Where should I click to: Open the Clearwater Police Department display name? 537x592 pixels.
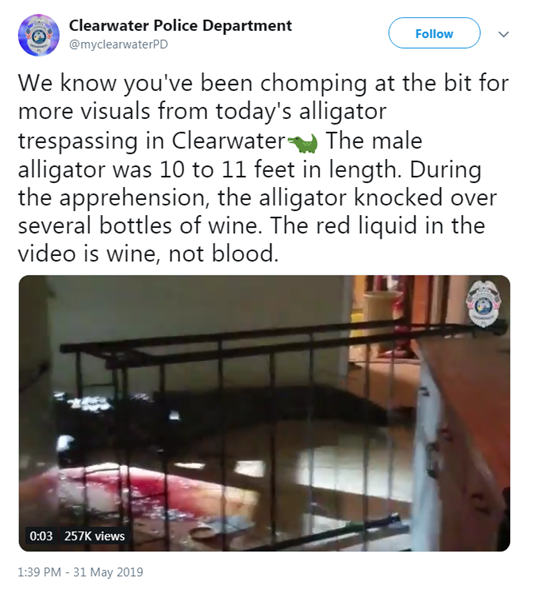point(180,26)
